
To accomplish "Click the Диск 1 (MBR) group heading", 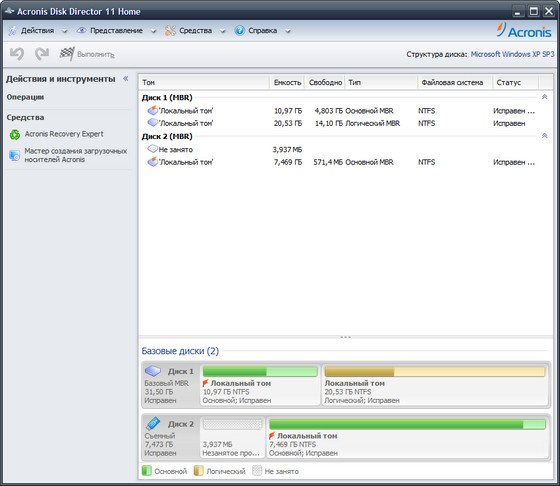I will tap(167, 97).
